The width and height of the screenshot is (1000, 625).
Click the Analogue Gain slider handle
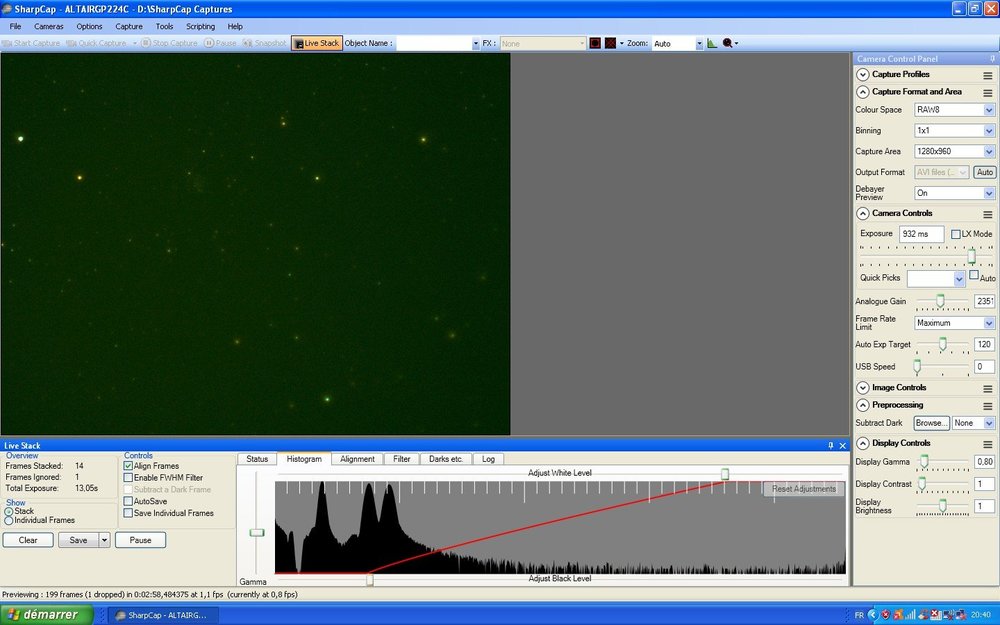[940, 301]
